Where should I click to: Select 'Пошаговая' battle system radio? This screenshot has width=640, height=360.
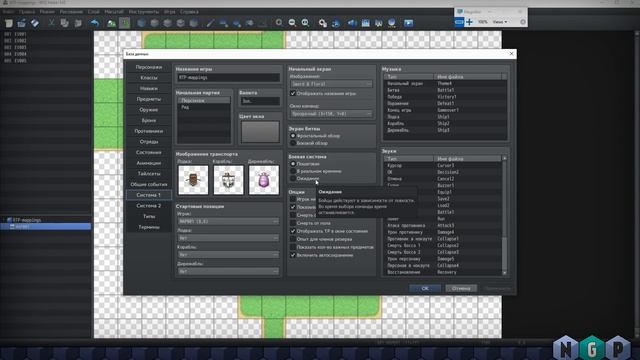[x=293, y=164]
